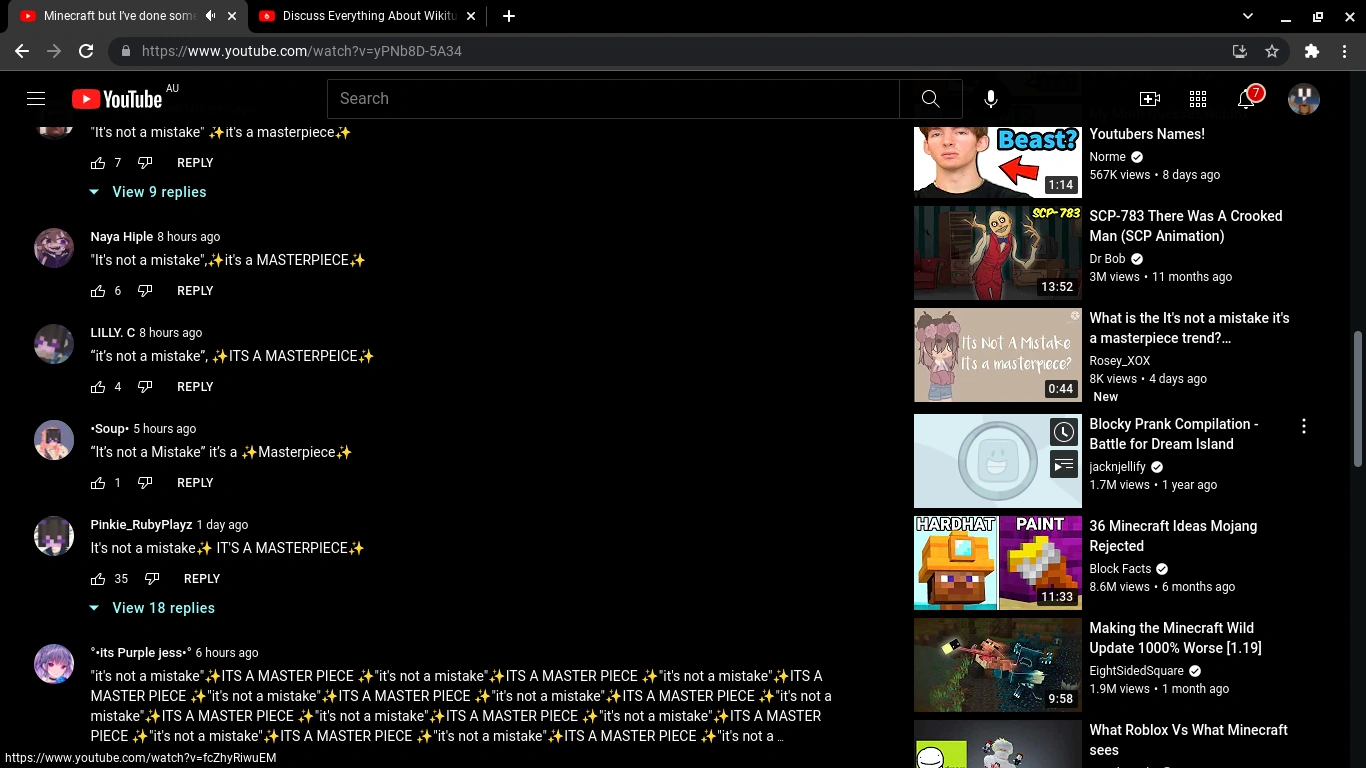Click '8 hours ago' timestamp on Naya Hiple comment
Image resolution: width=1366 pixels, height=768 pixels.
(189, 237)
